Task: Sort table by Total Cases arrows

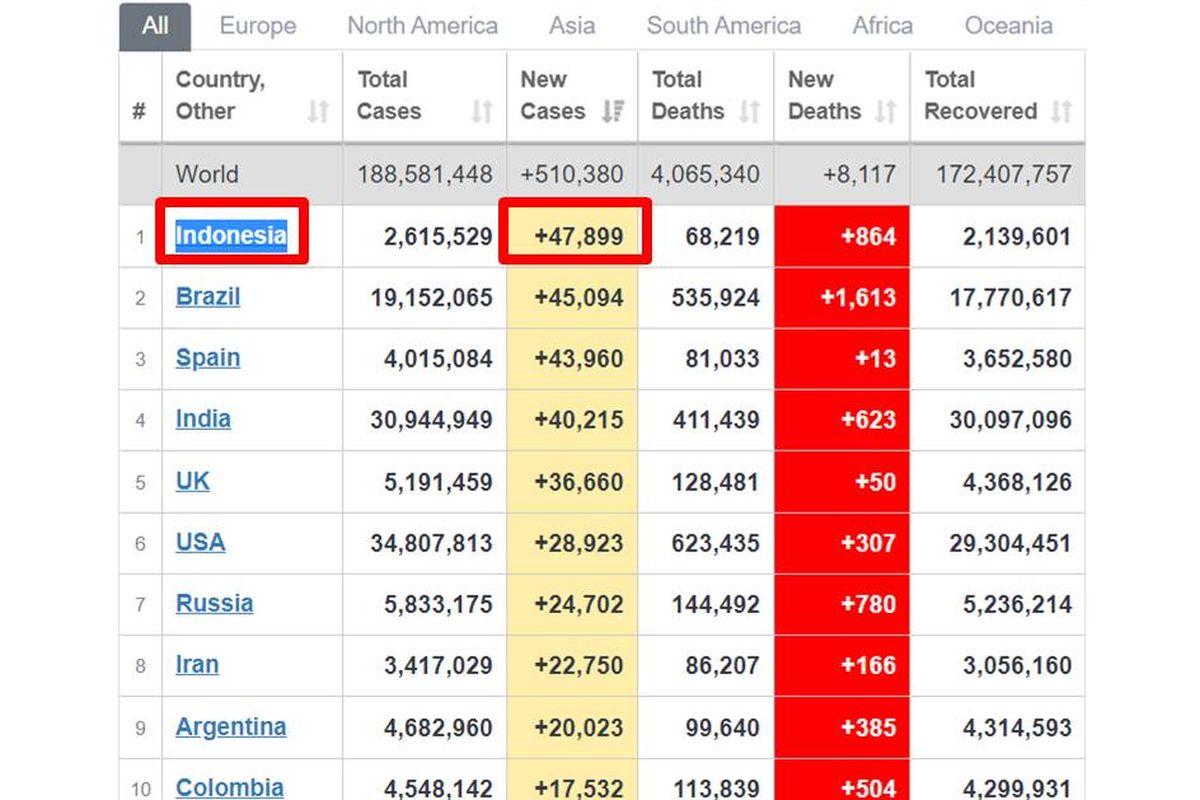Action: pyautogui.click(x=482, y=111)
